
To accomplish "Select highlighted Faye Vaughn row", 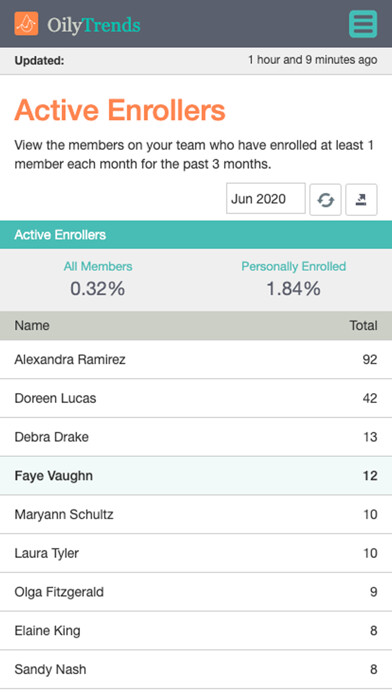I will (x=196, y=475).
